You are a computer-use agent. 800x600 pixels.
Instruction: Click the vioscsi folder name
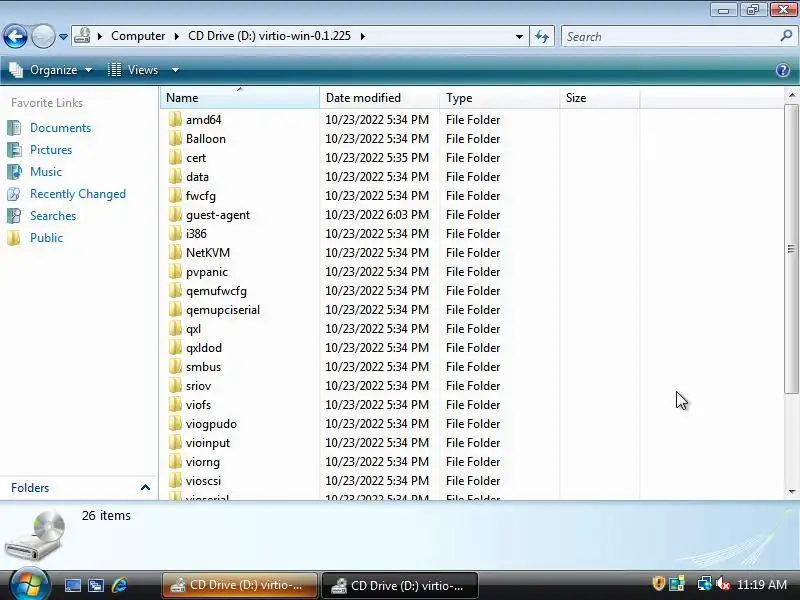[204, 481]
